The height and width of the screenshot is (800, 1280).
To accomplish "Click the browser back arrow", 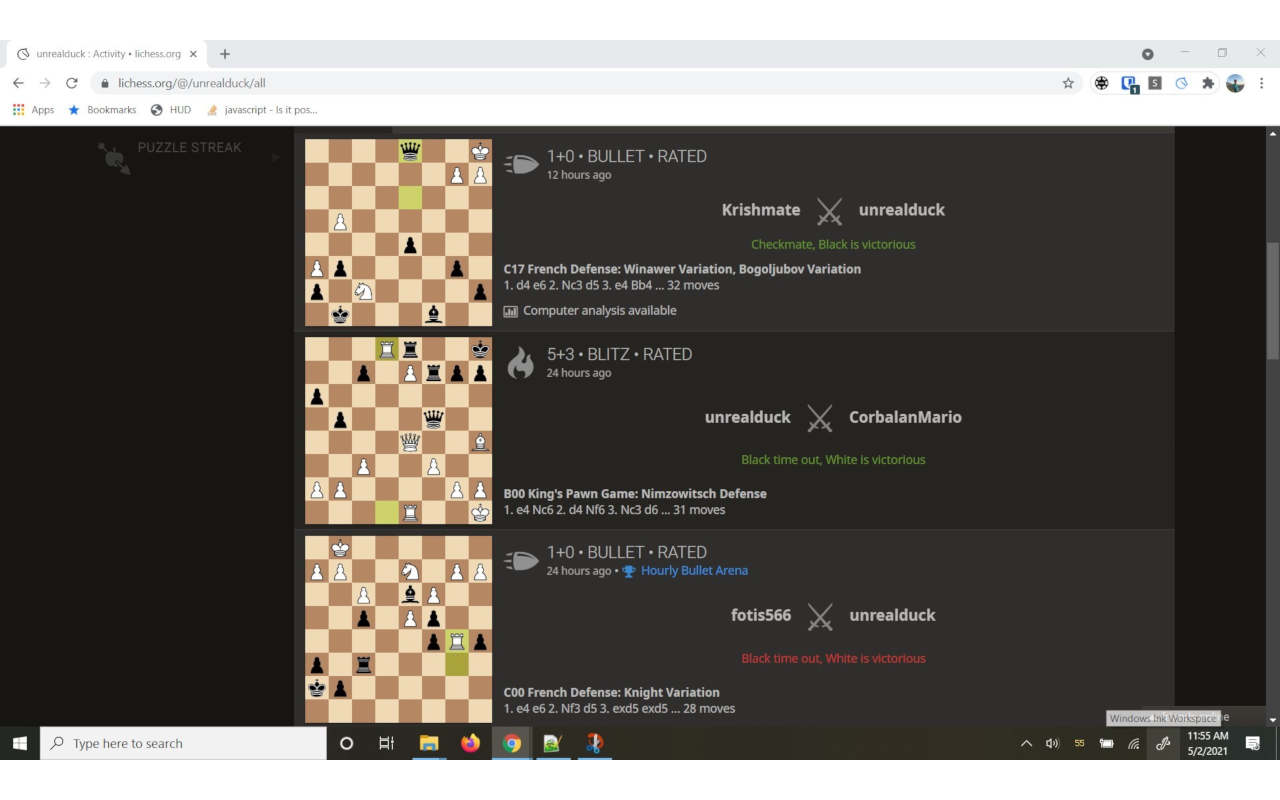I will pyautogui.click(x=18, y=83).
